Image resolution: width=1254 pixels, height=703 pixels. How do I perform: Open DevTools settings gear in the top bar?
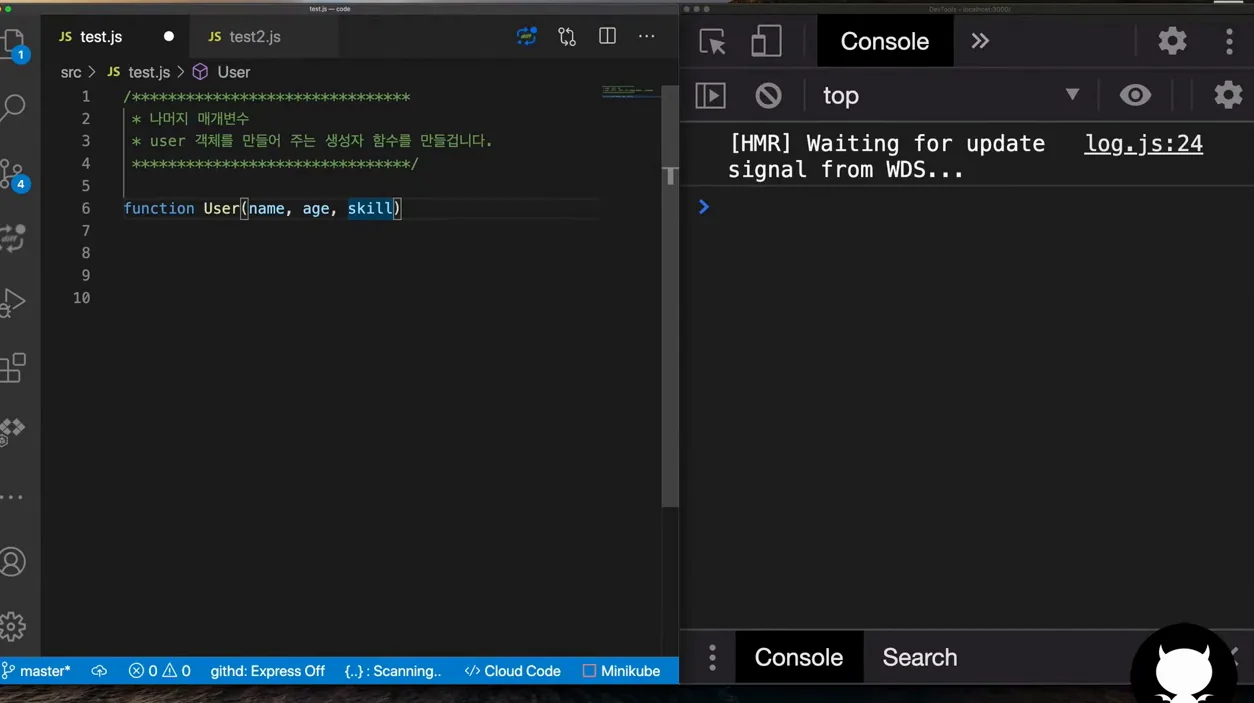pos(1172,41)
